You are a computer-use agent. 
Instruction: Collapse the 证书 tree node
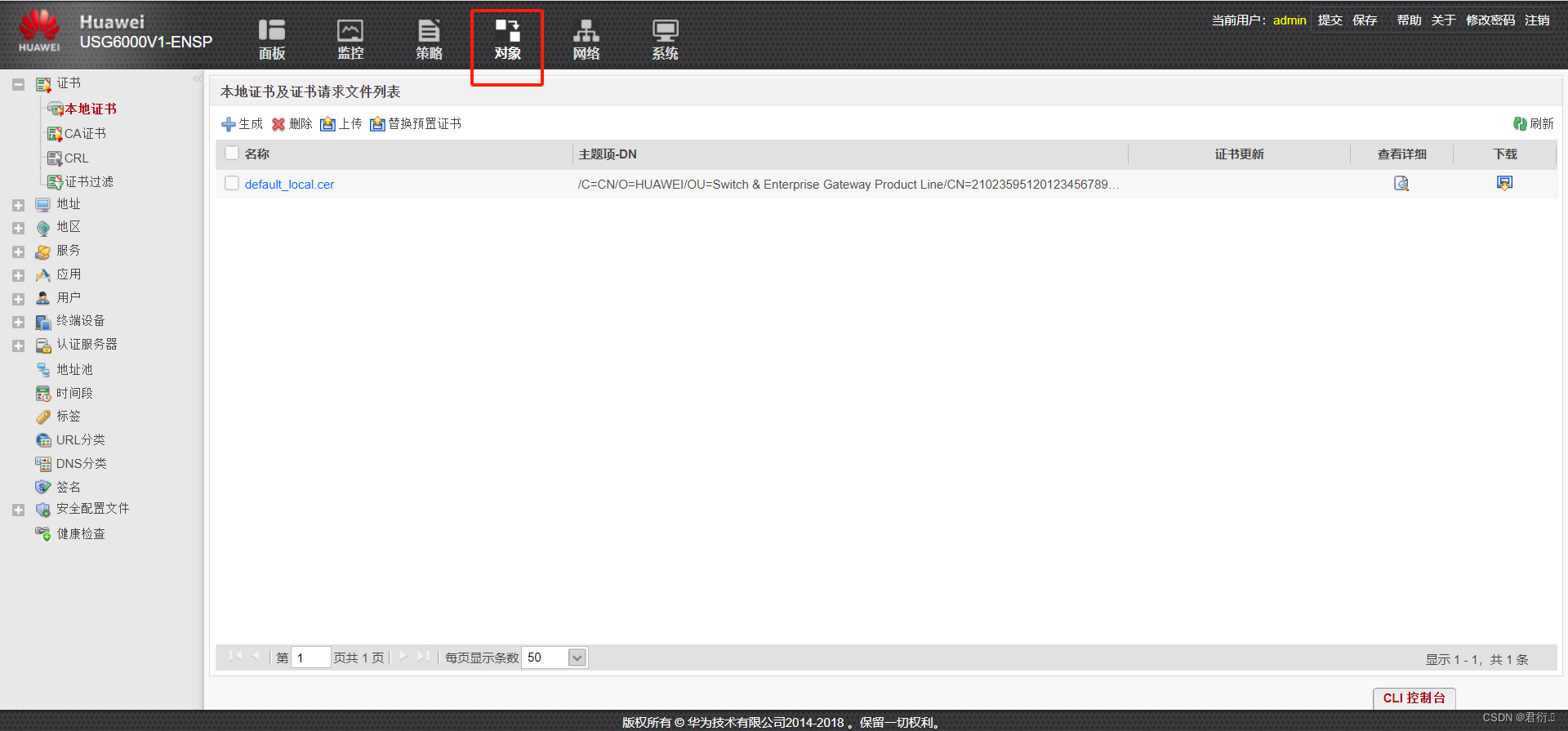click(x=18, y=84)
